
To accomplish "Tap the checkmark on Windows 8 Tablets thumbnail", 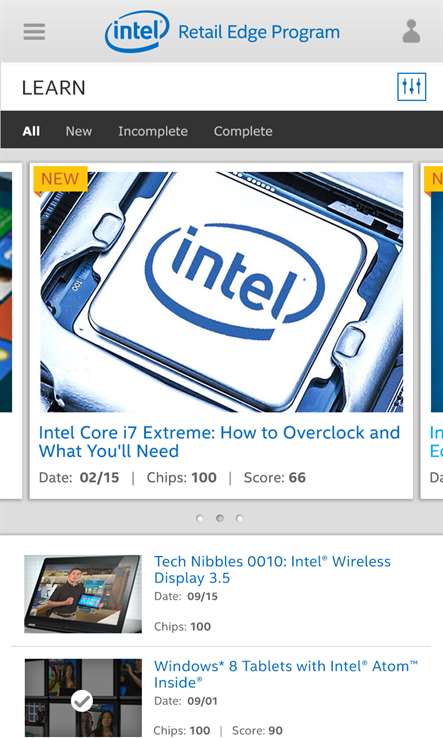I will click(x=82, y=702).
